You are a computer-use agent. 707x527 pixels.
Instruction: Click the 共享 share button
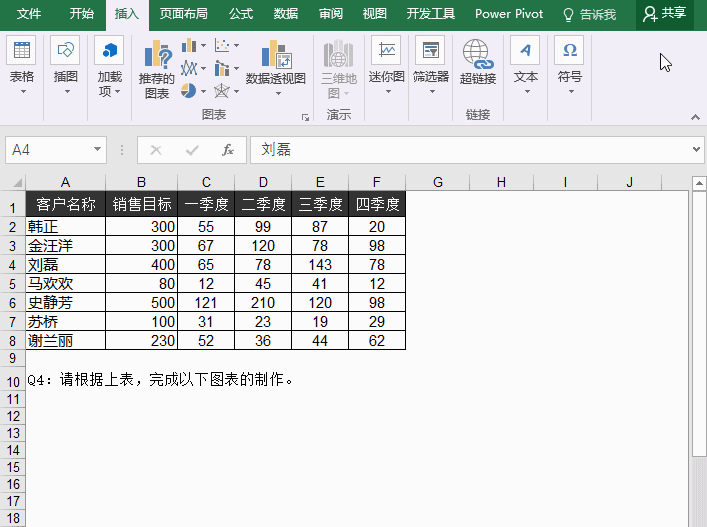pyautogui.click(x=665, y=14)
